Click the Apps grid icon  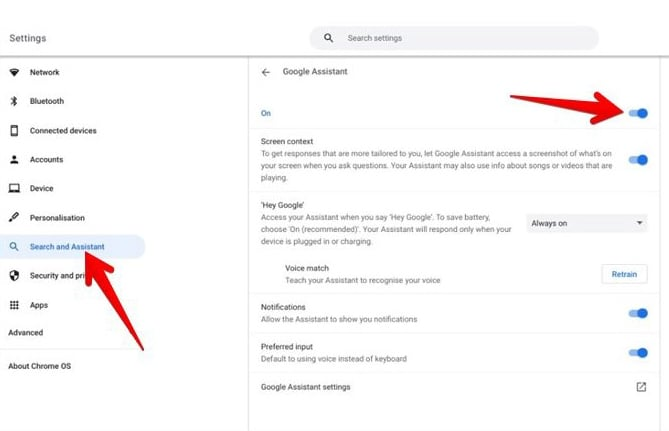click(x=14, y=305)
